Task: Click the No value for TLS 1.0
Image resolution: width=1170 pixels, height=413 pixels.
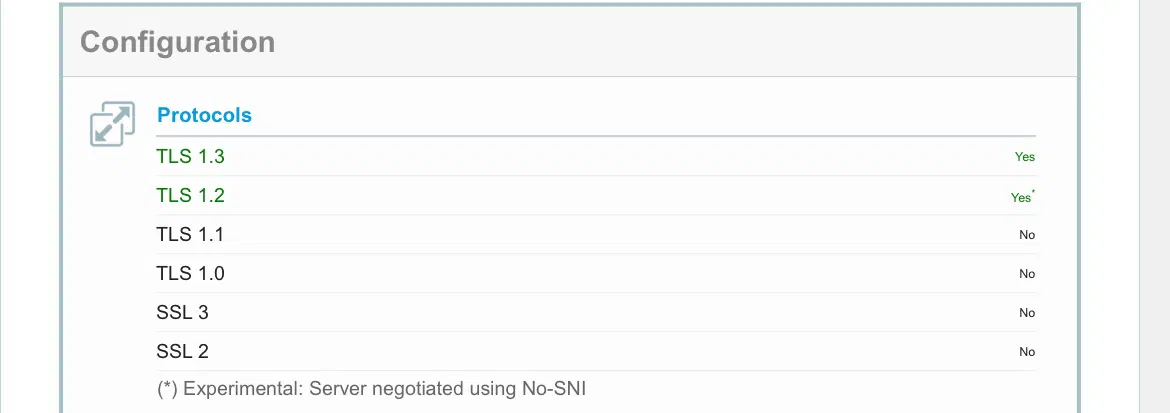Action: tap(1026, 274)
